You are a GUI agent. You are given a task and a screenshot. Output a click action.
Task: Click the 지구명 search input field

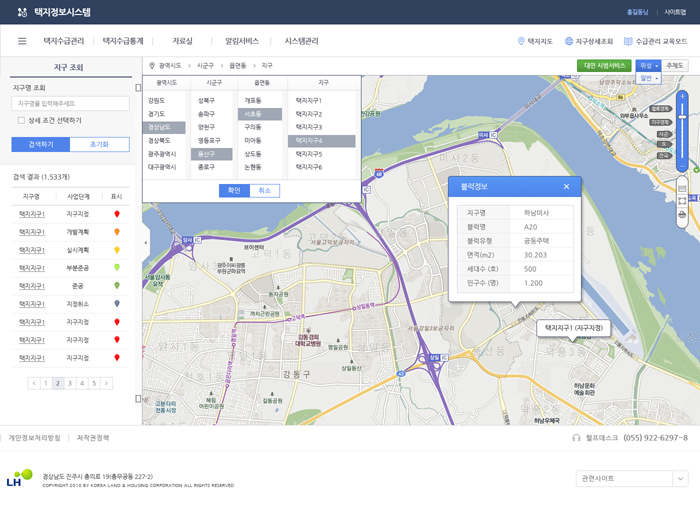click(x=70, y=103)
